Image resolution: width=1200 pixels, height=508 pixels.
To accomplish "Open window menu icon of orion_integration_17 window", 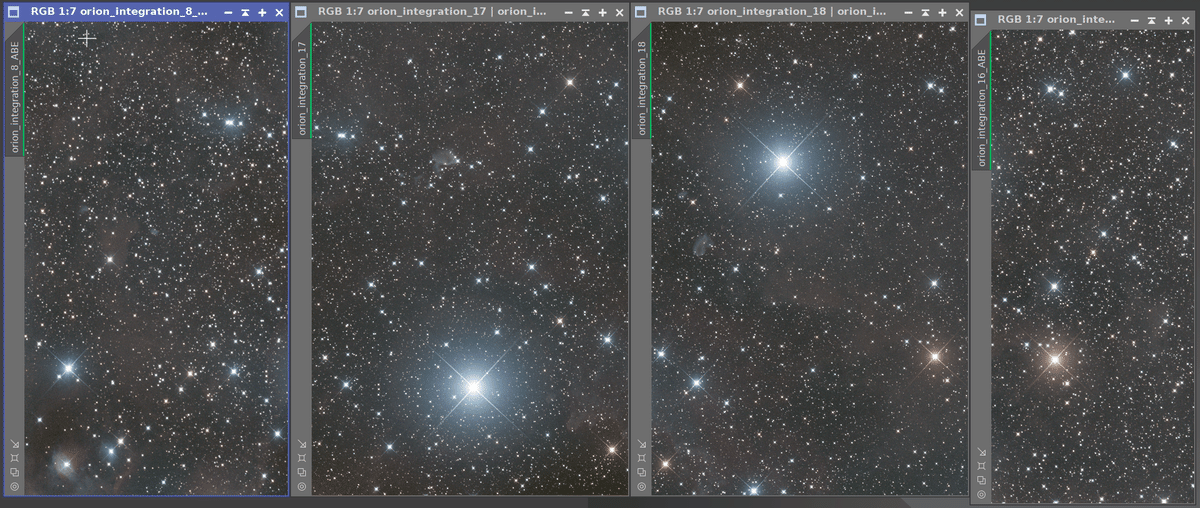I will click(301, 12).
